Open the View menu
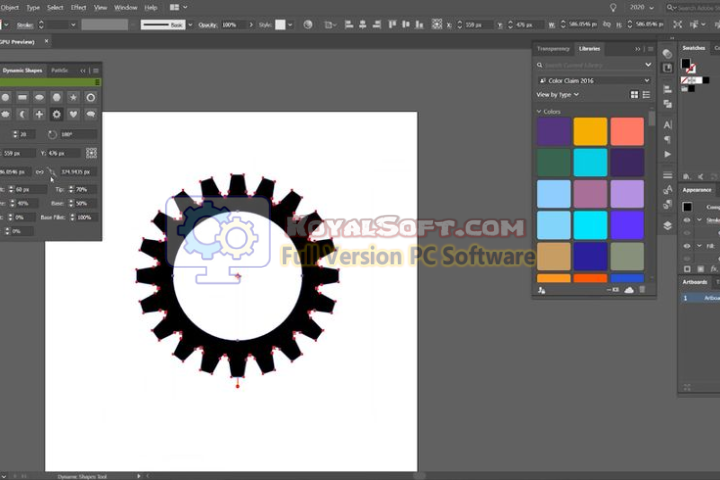 (100, 7)
